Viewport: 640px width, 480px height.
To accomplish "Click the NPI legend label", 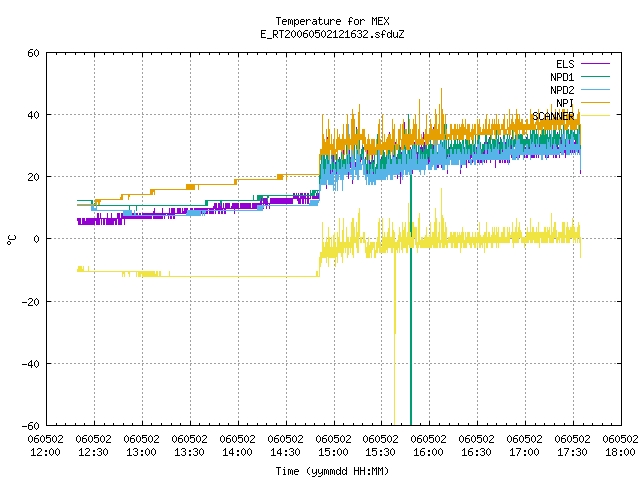I will click(565, 103).
